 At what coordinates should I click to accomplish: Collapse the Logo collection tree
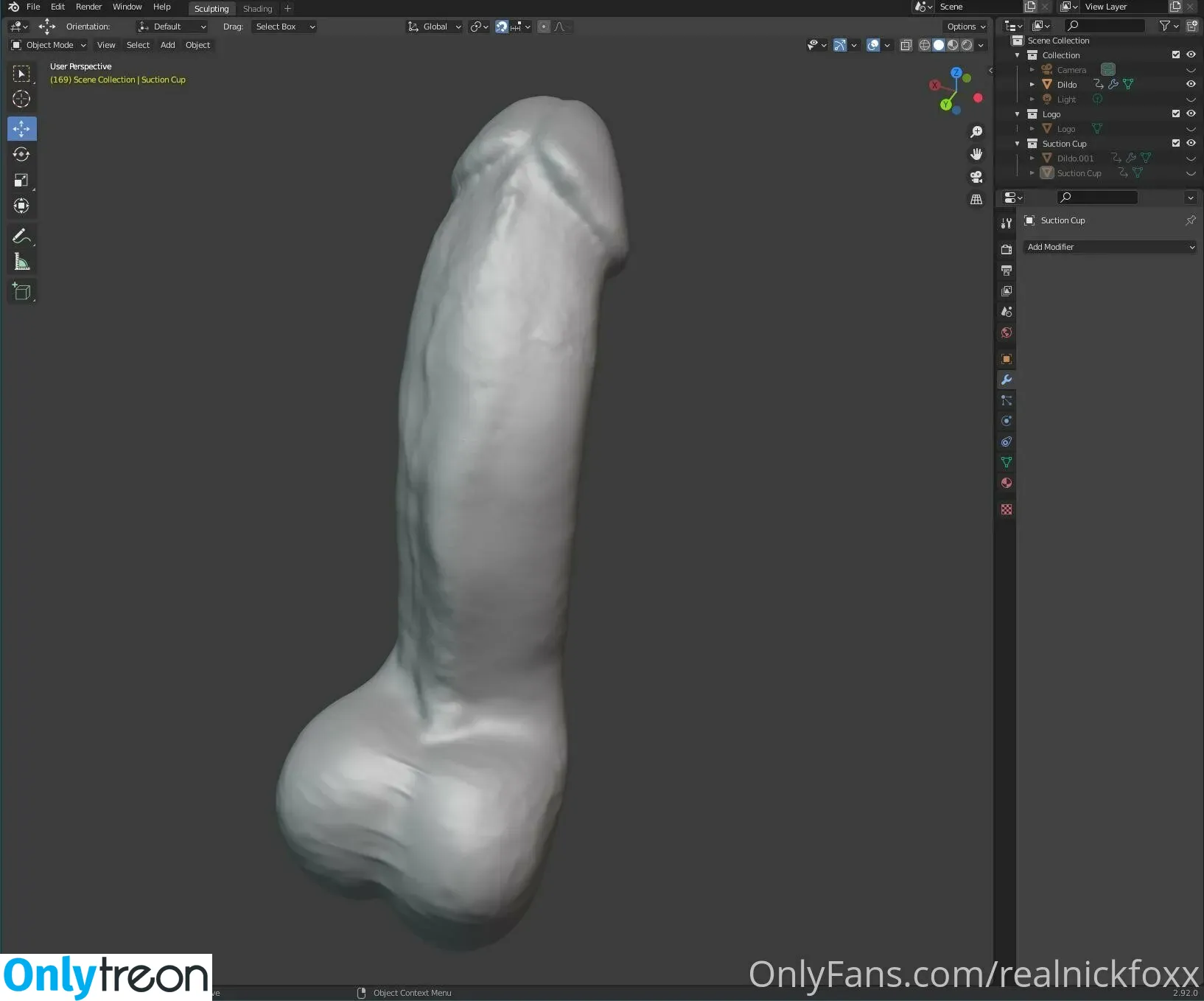pos(1018,114)
